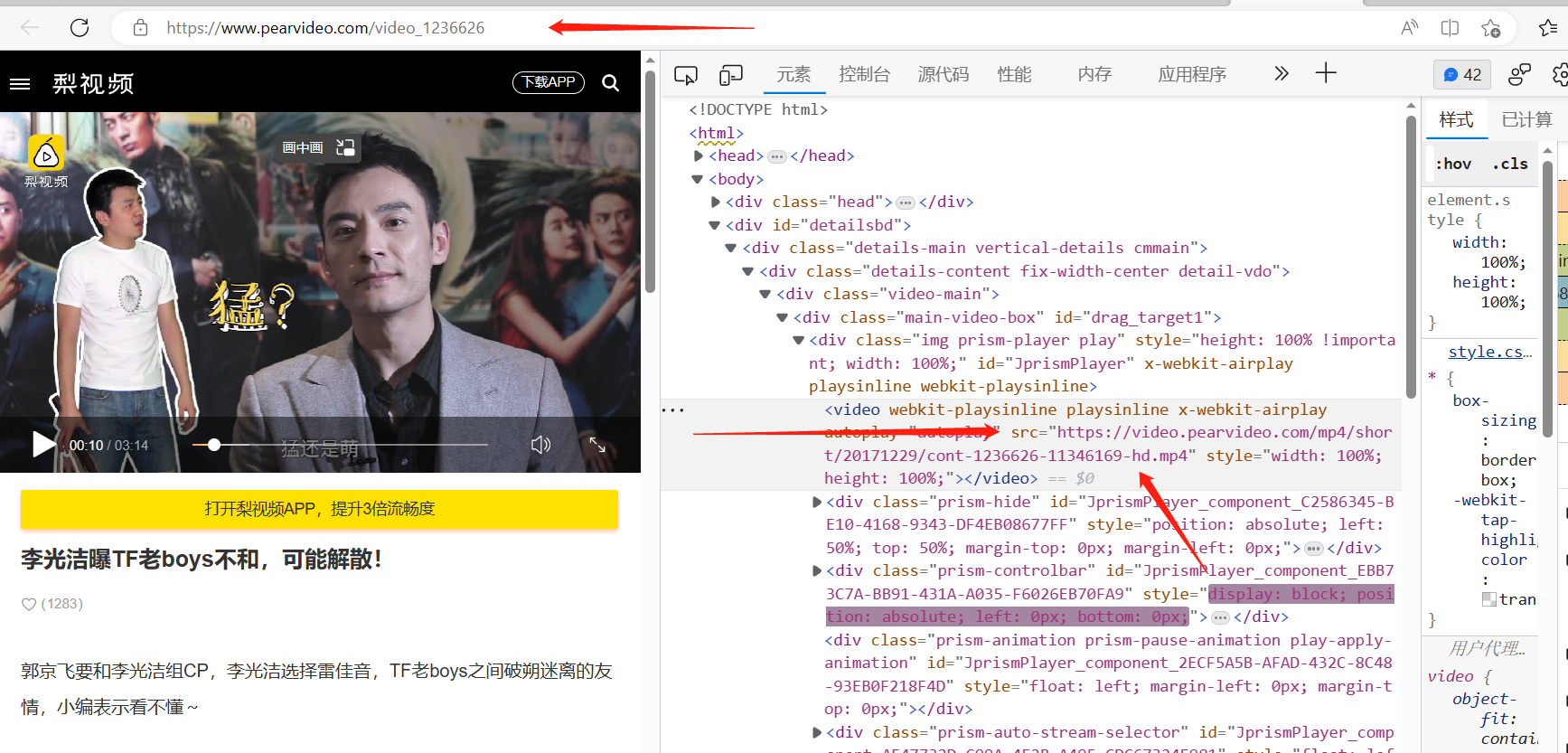Open the DevTools customize icon beside issues
This screenshot has width=1568, height=753.
pos(1520,74)
